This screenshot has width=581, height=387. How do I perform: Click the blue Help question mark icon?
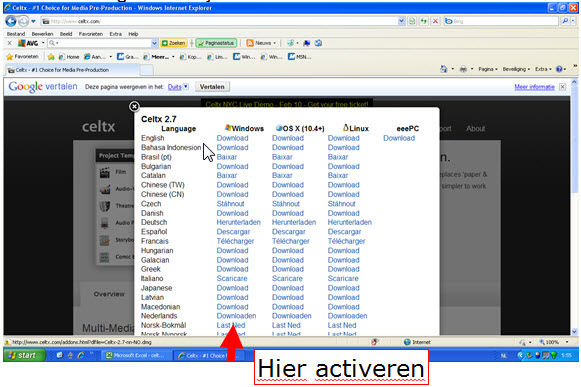559,69
